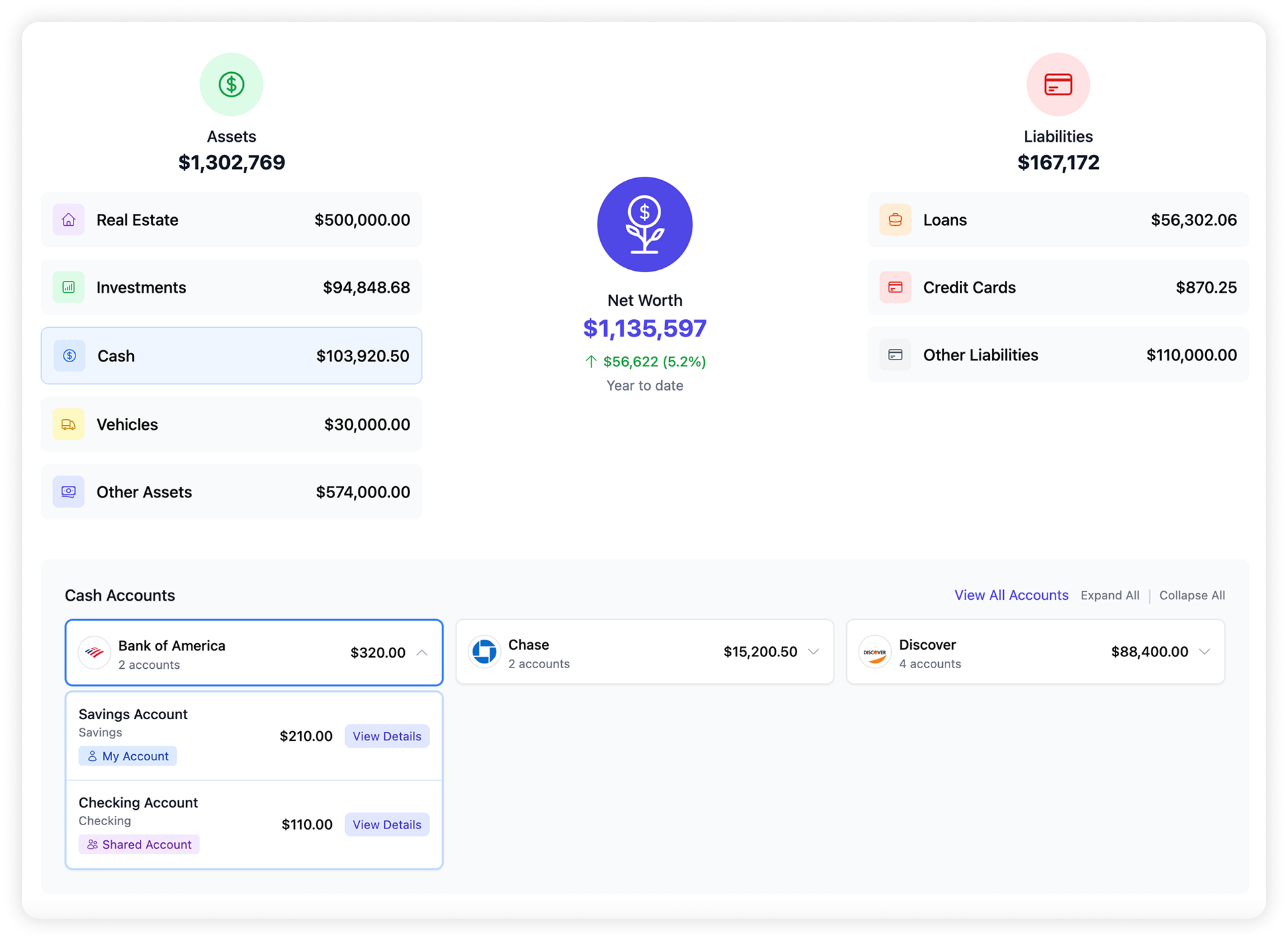View Details for Savings Account
Viewport: 1288px width, 941px height.
(x=387, y=736)
